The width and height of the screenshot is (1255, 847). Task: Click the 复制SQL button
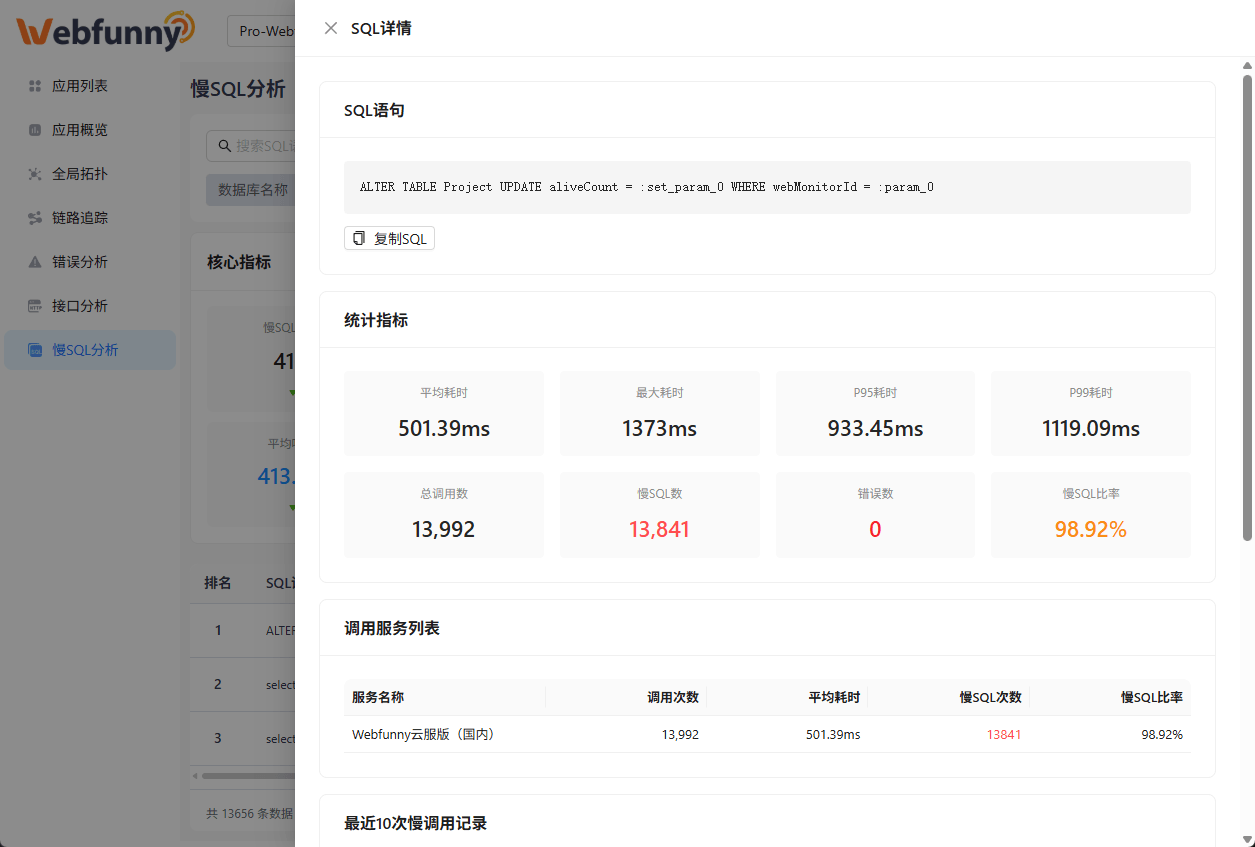tap(389, 238)
